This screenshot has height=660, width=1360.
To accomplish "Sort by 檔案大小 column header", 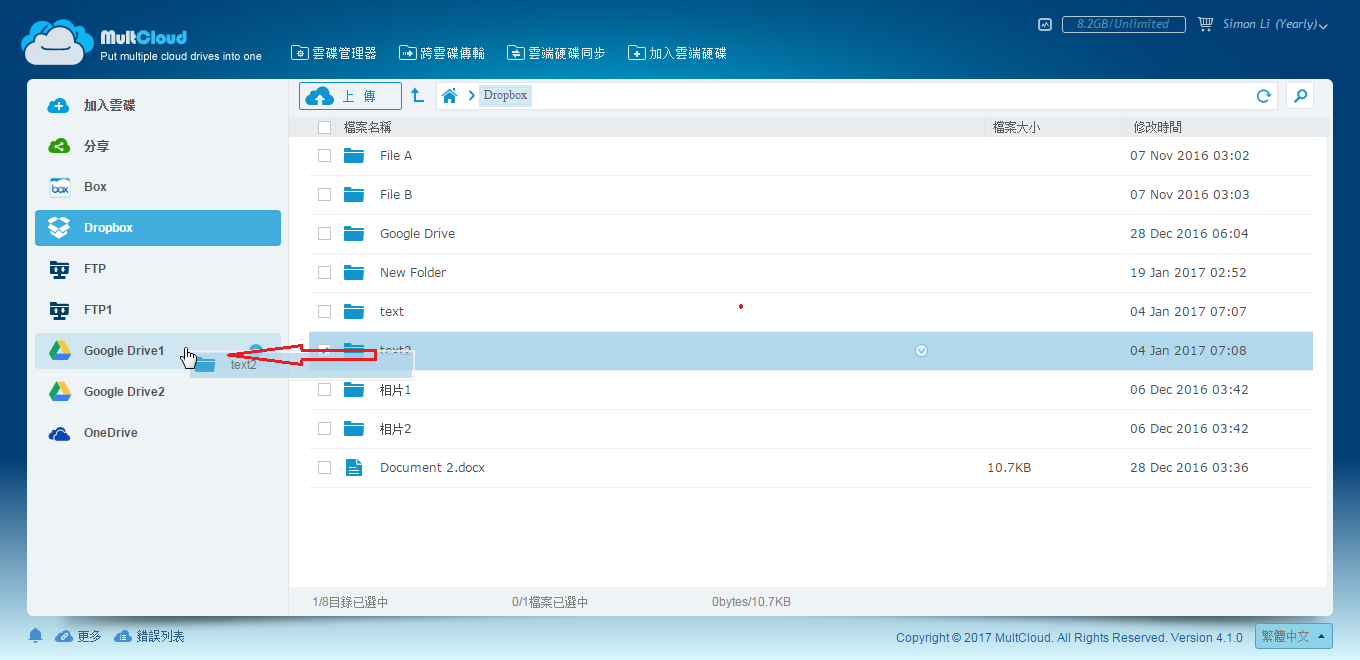I will click(x=1016, y=127).
